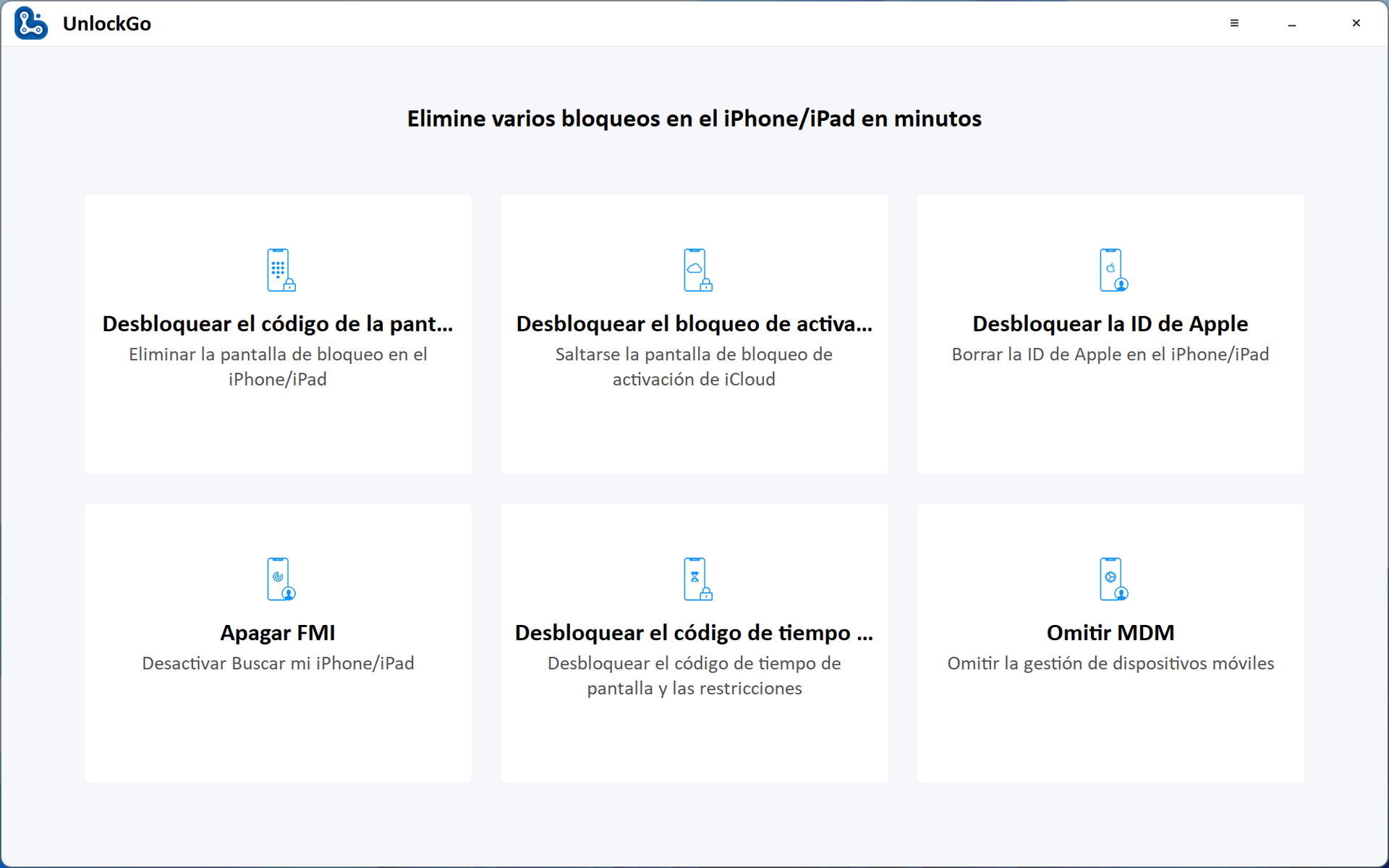Click the screen time hourglass phone icon

[x=697, y=579]
